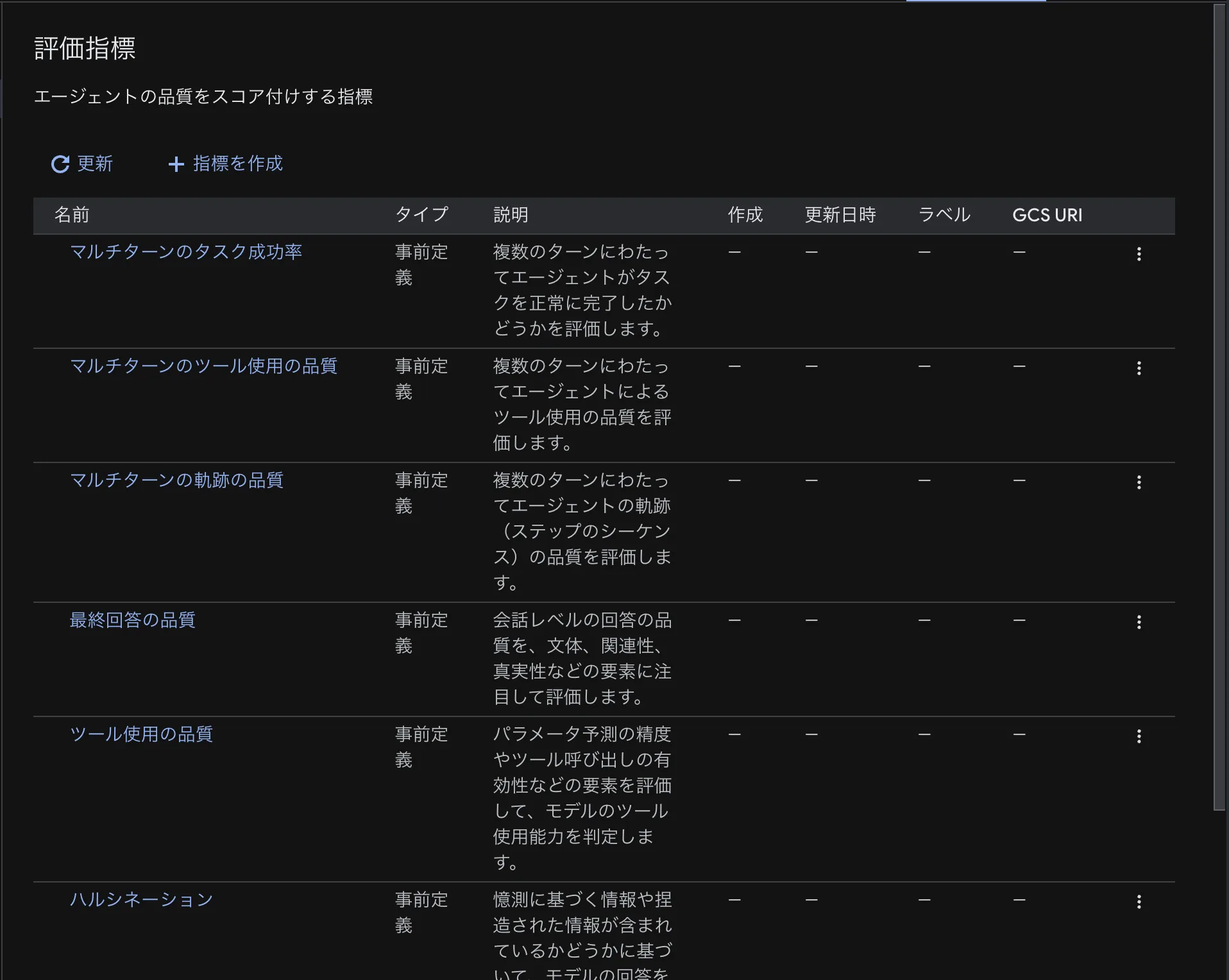Viewport: 1229px width, 980px height.
Task: Click the タイプ column header
Action: pyautogui.click(x=421, y=215)
